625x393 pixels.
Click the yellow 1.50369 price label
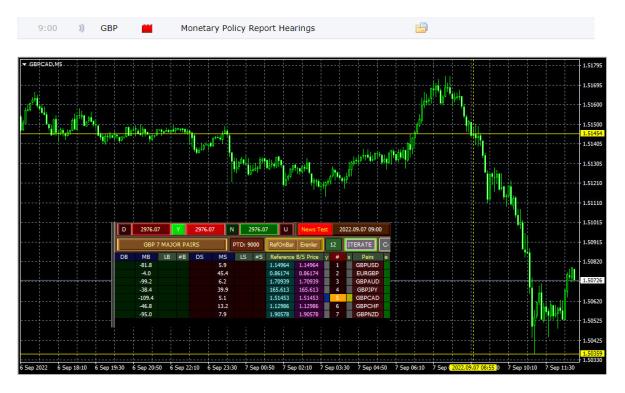592,354
